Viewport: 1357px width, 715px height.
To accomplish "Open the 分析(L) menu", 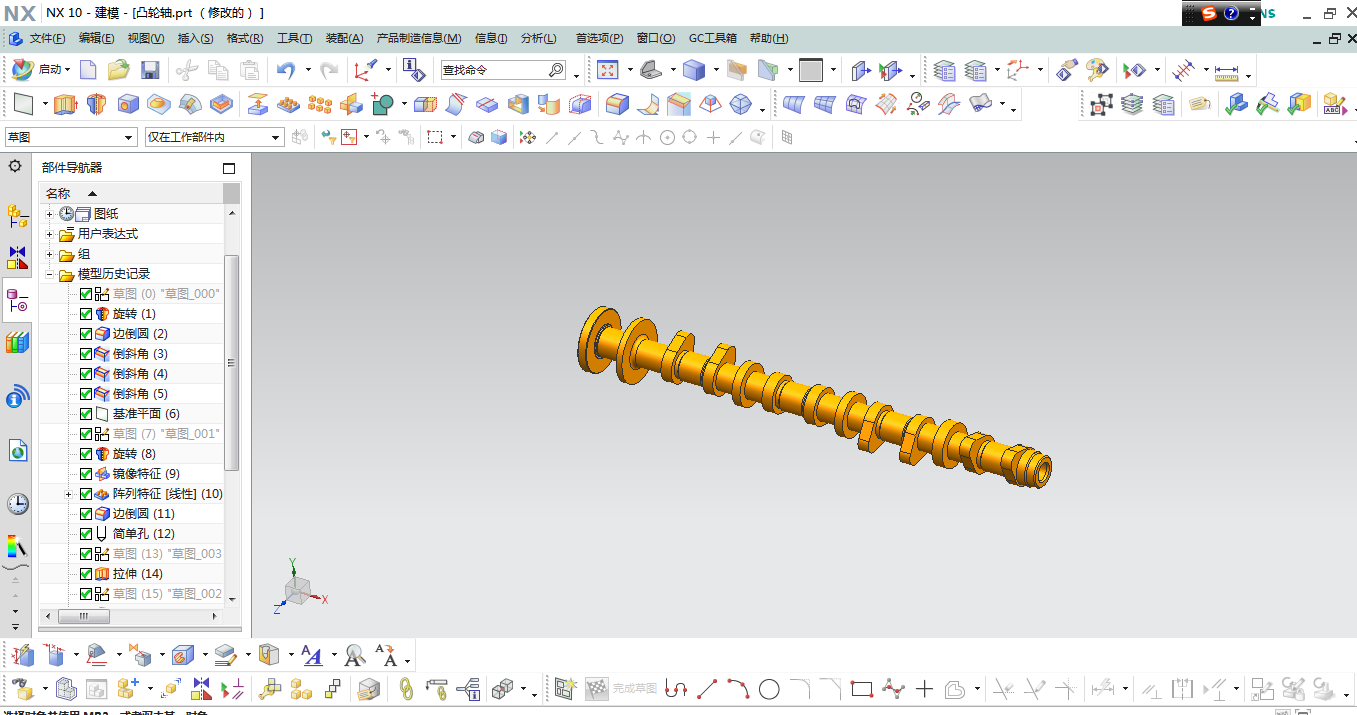I will [539, 38].
